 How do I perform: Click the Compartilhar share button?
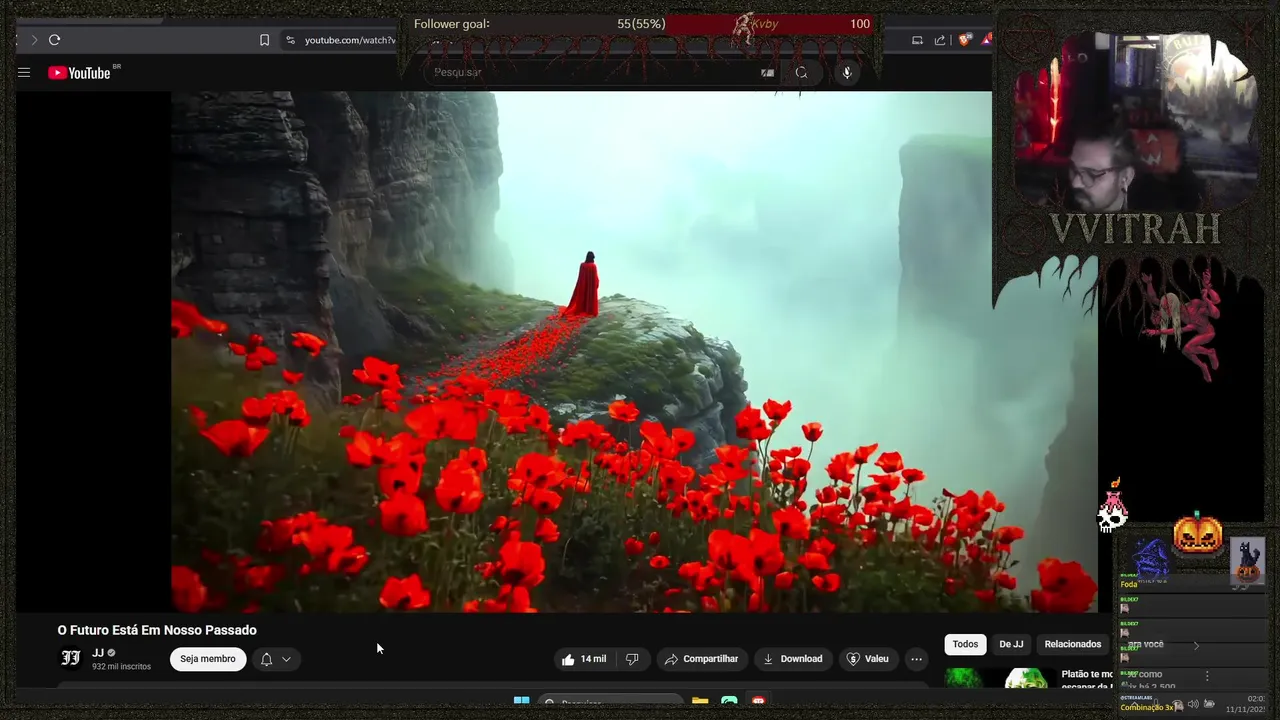point(701,659)
